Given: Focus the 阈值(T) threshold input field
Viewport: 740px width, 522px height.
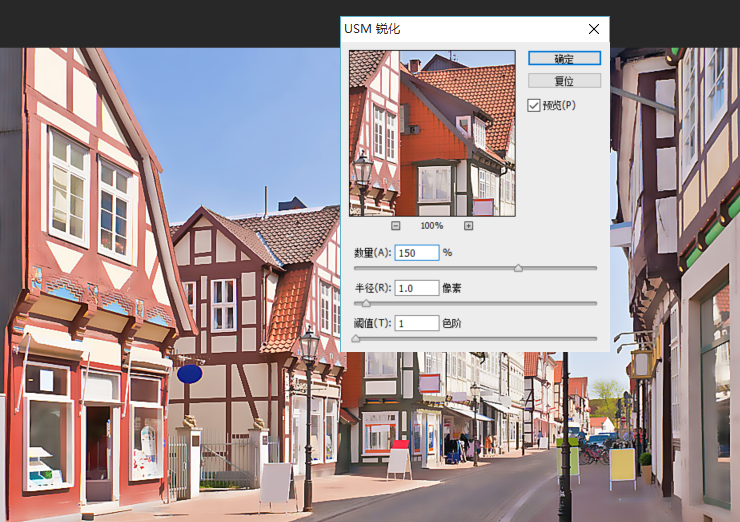Looking at the screenshot, I should (x=416, y=323).
